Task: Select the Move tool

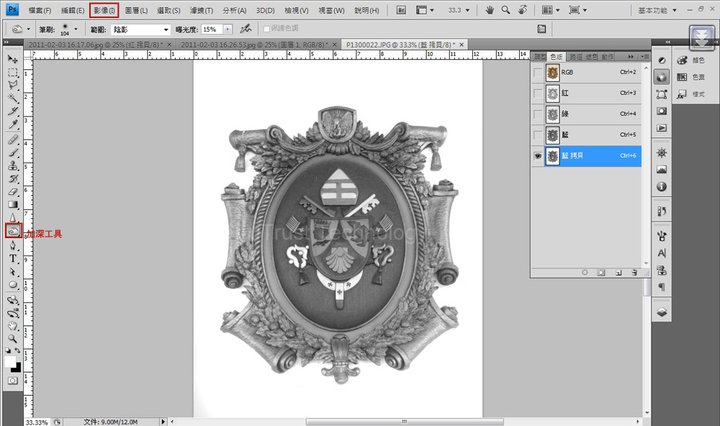Action: point(13,59)
